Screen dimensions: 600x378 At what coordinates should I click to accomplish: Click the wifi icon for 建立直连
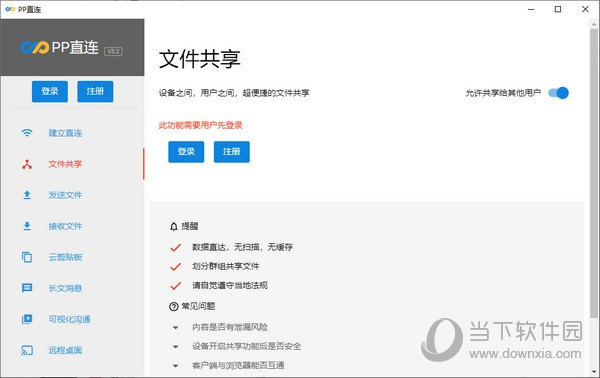[x=27, y=133]
